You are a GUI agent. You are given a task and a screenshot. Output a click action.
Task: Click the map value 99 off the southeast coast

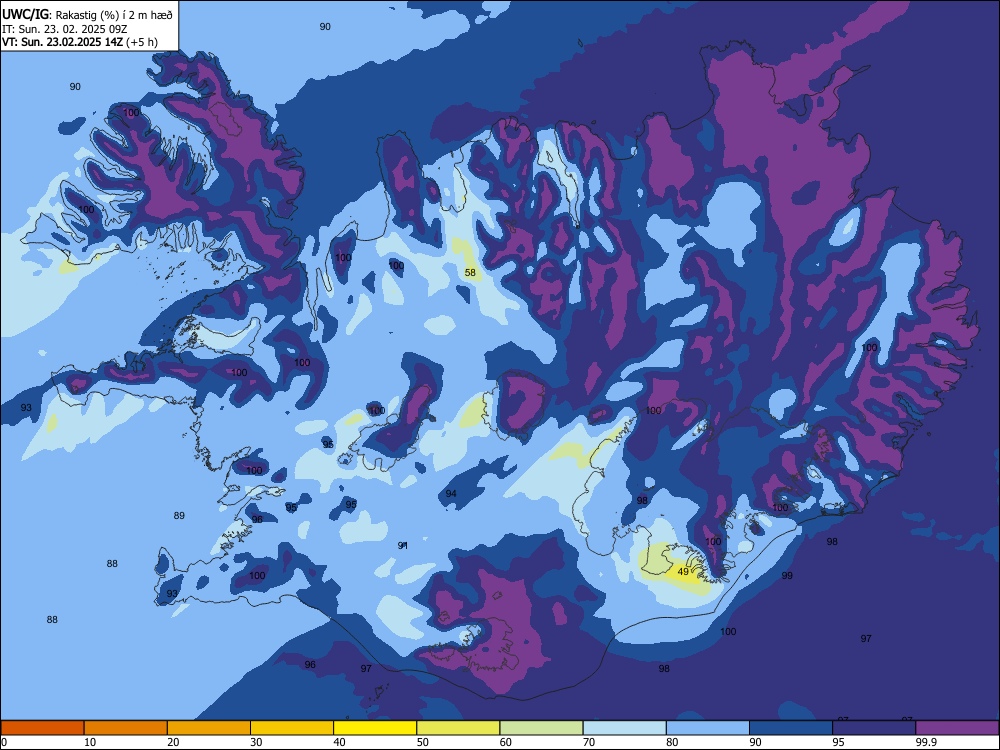[787, 575]
